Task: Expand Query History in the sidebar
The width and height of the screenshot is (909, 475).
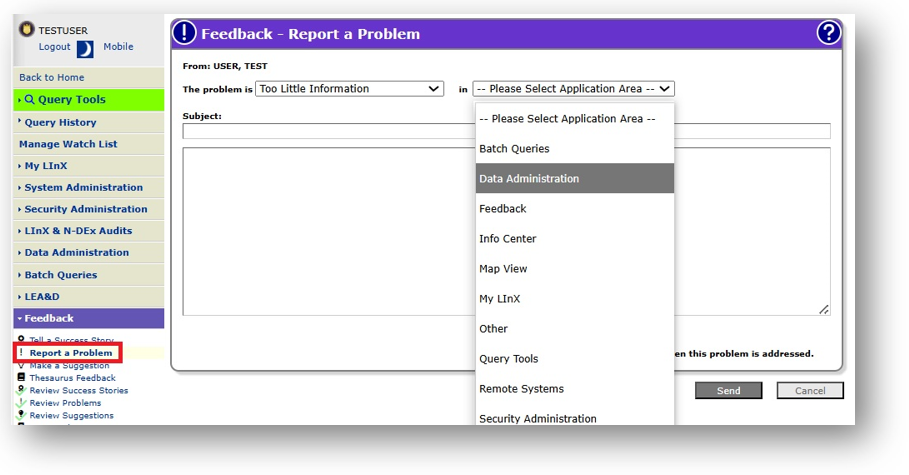Action: pos(89,122)
